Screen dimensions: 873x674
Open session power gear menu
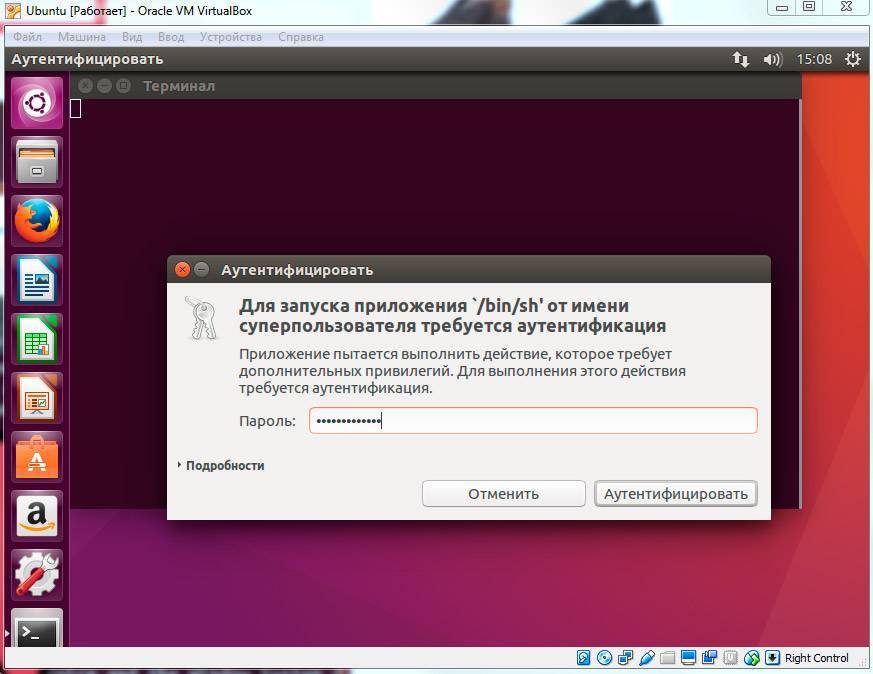(x=852, y=59)
